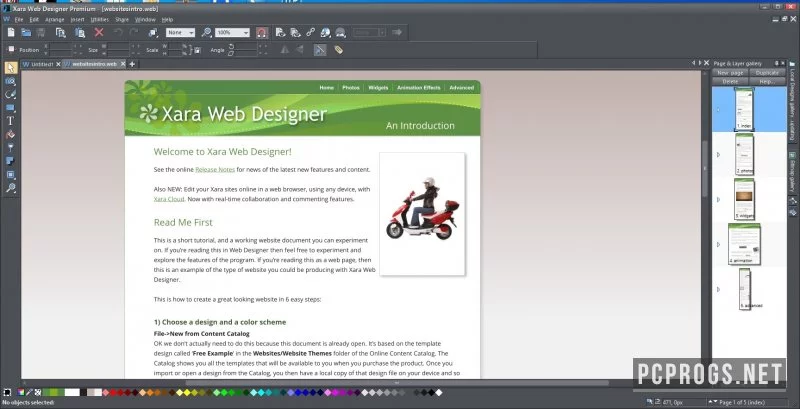Click the New page button
The image size is (800, 409).
[x=730, y=73]
